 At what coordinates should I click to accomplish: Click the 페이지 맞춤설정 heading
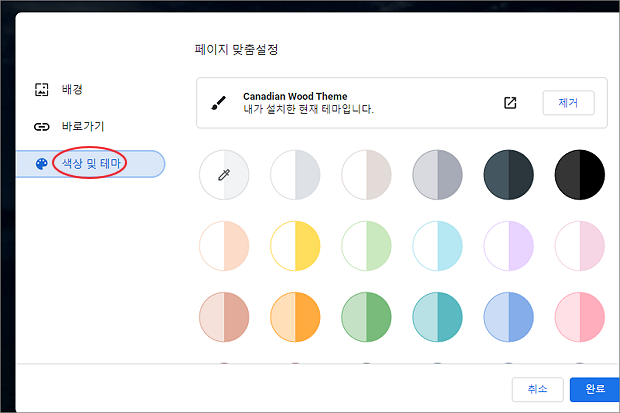click(x=236, y=49)
